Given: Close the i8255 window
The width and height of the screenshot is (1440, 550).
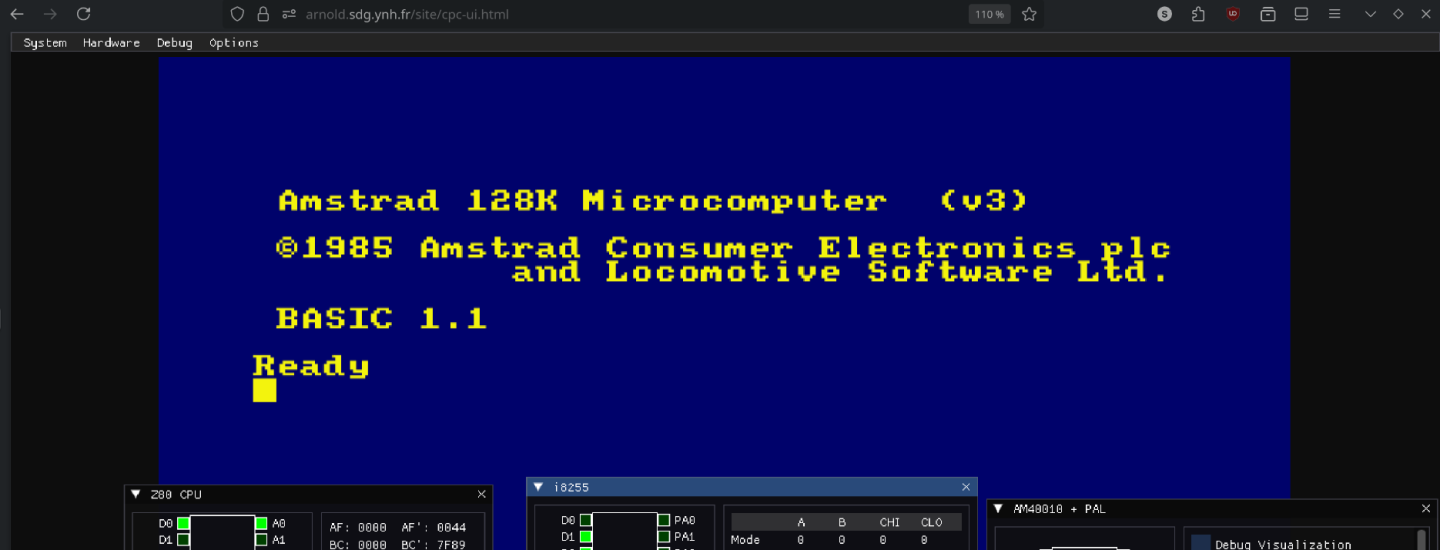Looking at the screenshot, I should coord(966,487).
